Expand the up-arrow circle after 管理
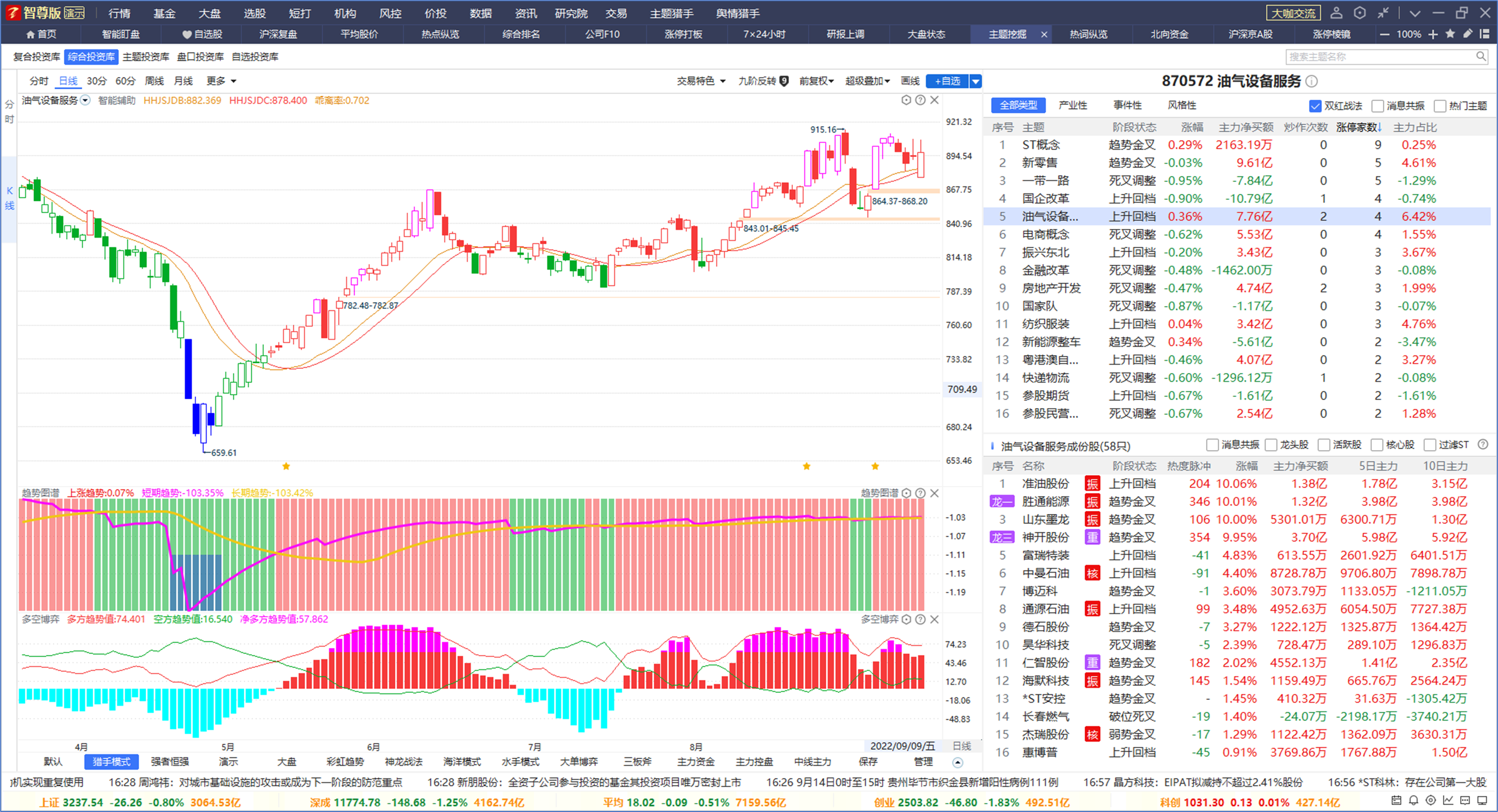 [x=958, y=762]
